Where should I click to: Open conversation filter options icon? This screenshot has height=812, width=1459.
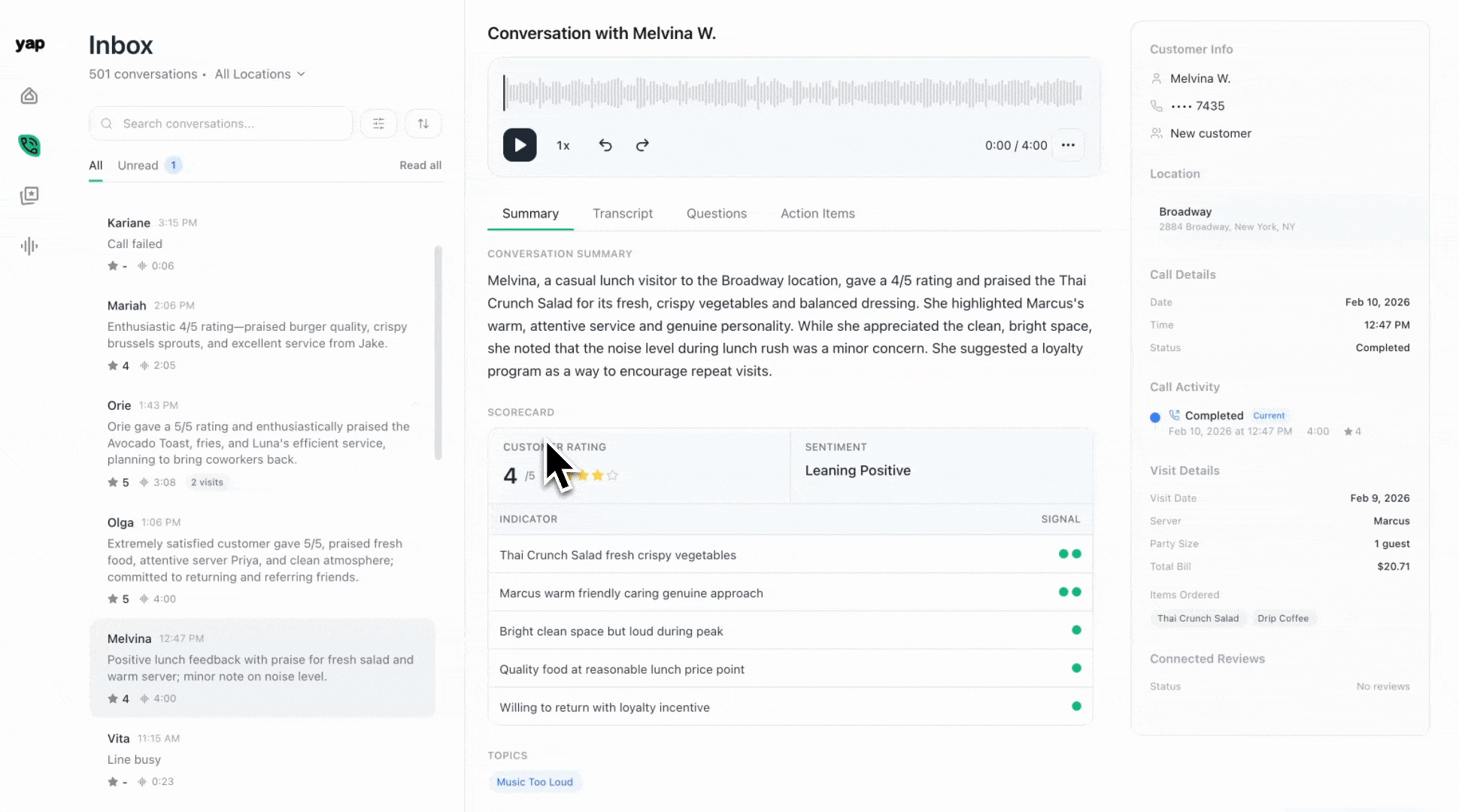pyautogui.click(x=378, y=123)
